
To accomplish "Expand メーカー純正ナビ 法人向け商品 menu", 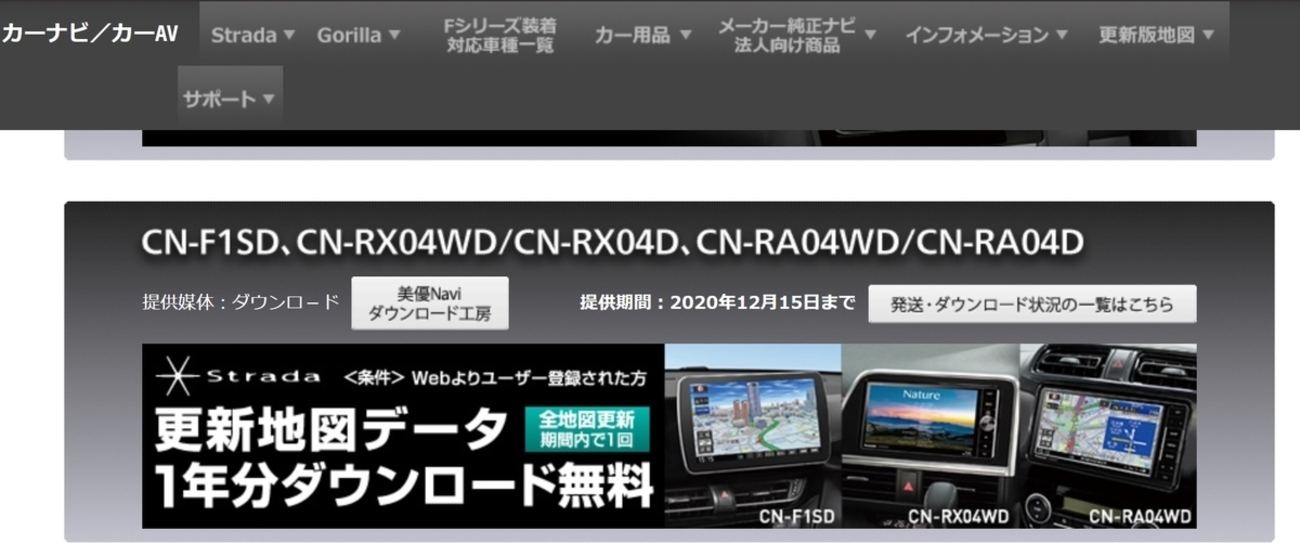I will tap(796, 35).
